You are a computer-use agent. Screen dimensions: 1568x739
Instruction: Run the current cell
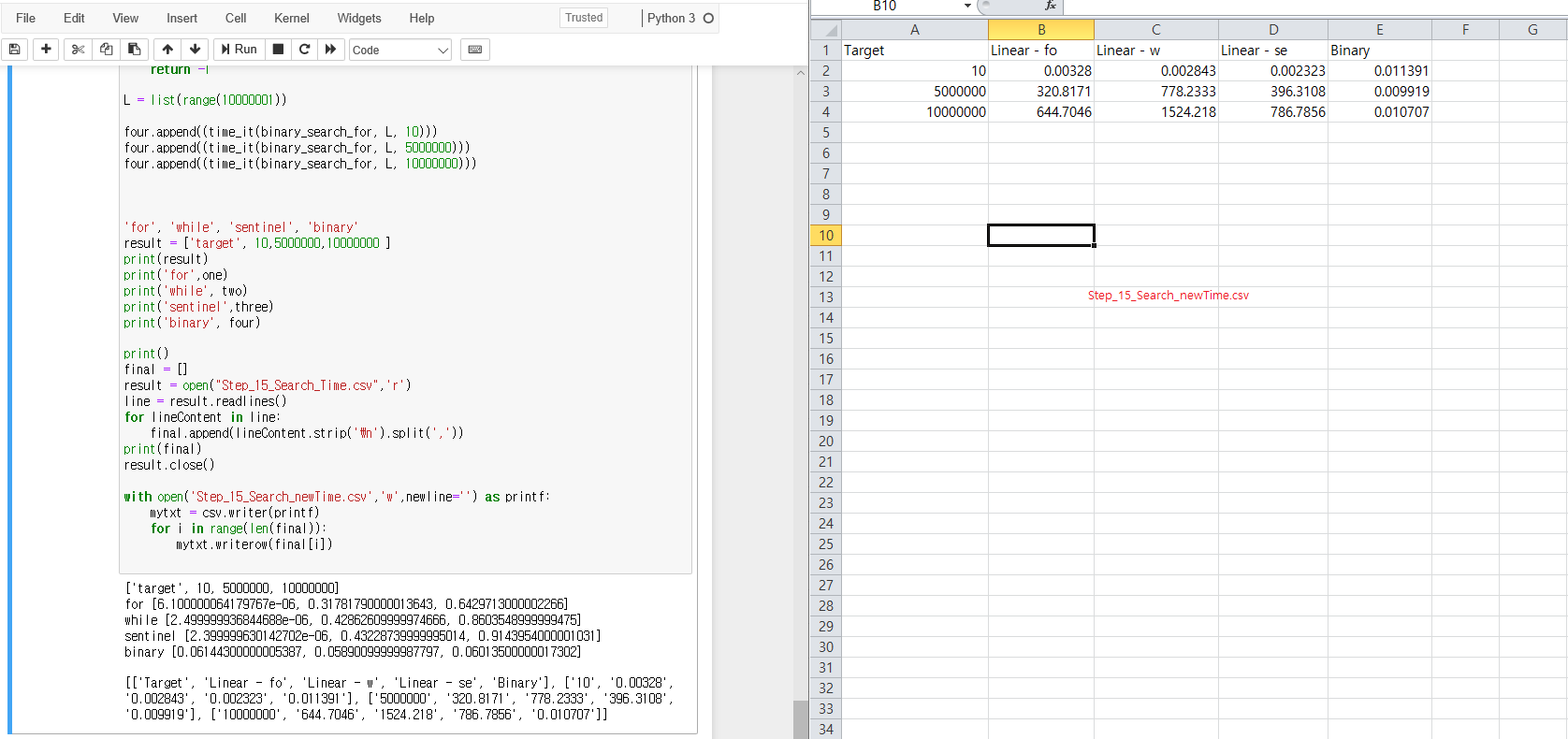click(x=239, y=50)
